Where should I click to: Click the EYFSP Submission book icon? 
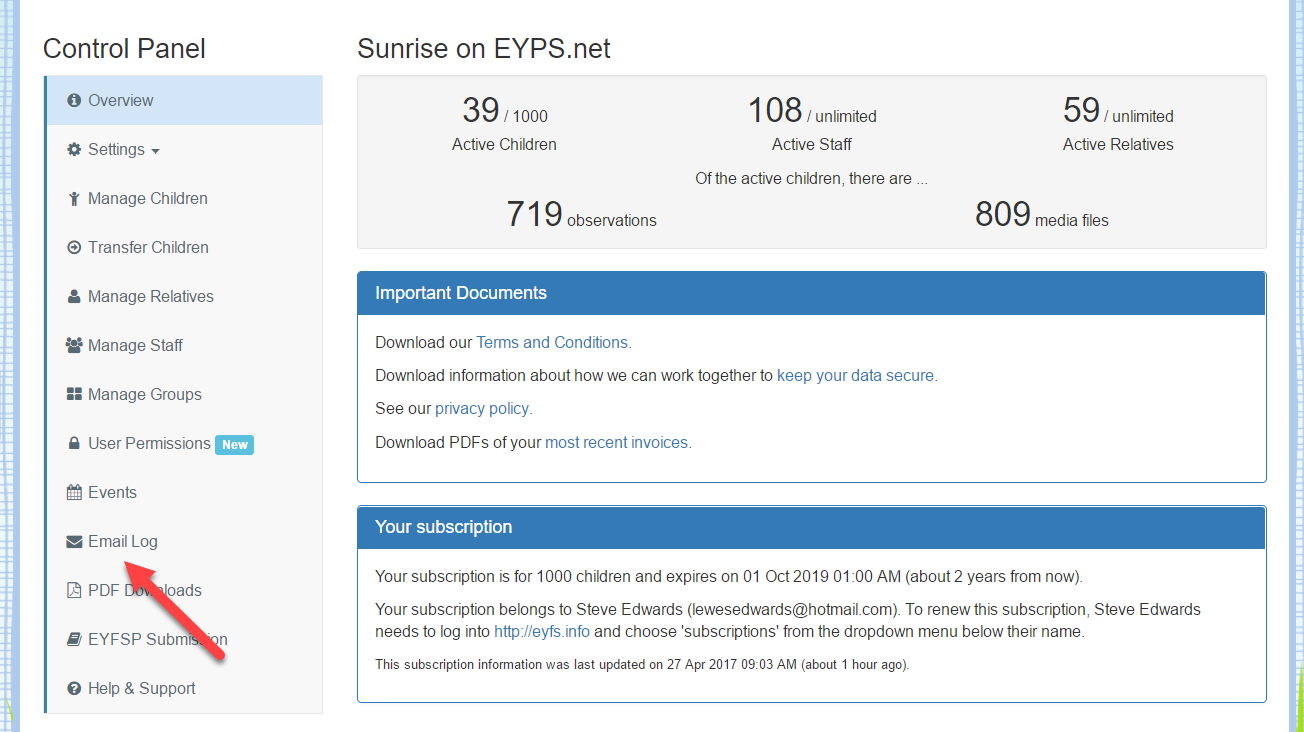click(x=74, y=639)
